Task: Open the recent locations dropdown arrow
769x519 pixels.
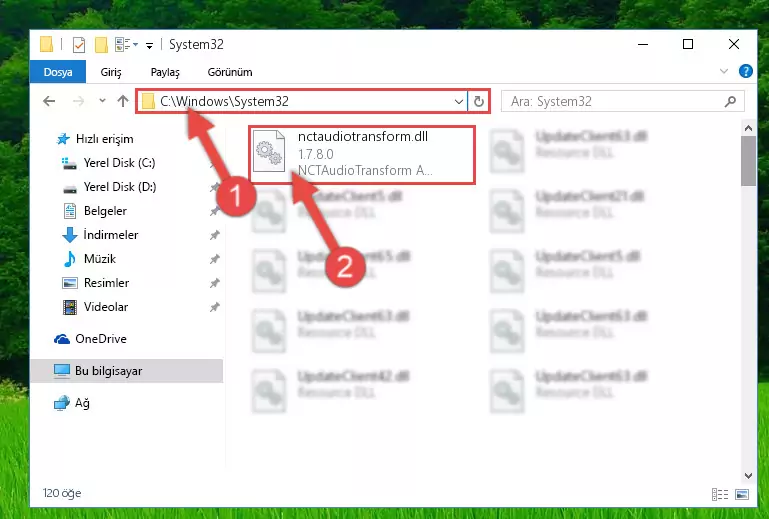Action: 102,101
